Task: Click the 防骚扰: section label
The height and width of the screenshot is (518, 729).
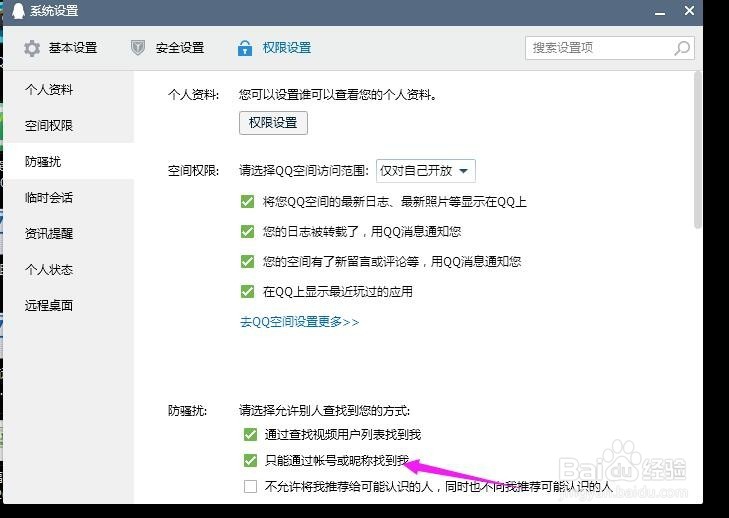Action: pos(187,411)
